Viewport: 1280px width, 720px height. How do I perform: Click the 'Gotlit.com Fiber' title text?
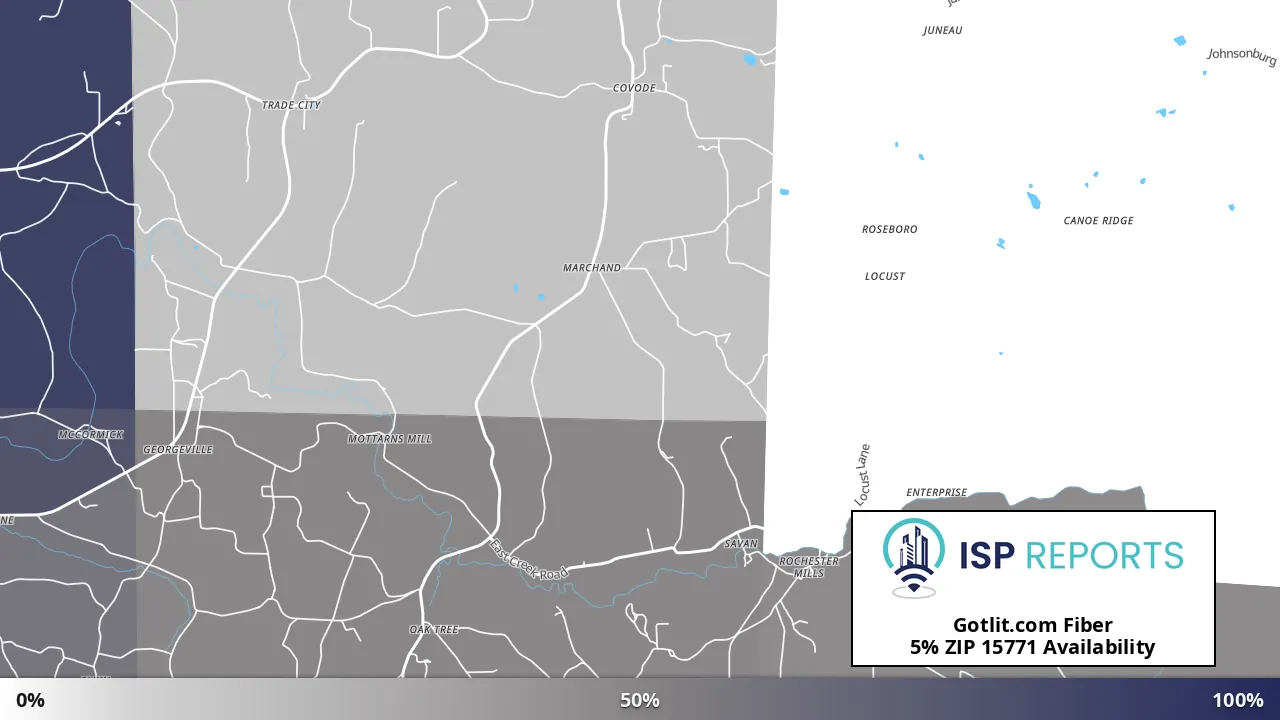point(1033,626)
